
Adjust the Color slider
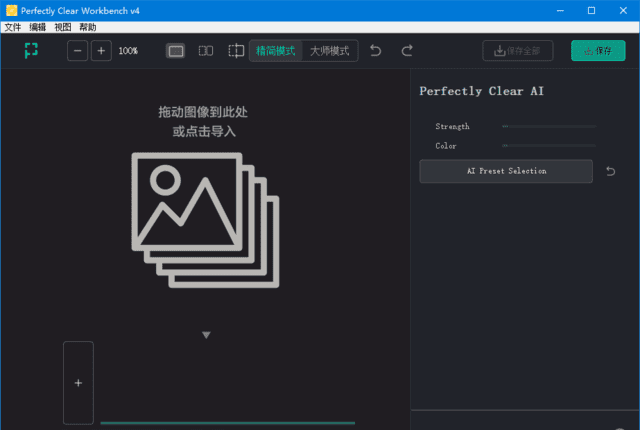pyautogui.click(x=549, y=146)
